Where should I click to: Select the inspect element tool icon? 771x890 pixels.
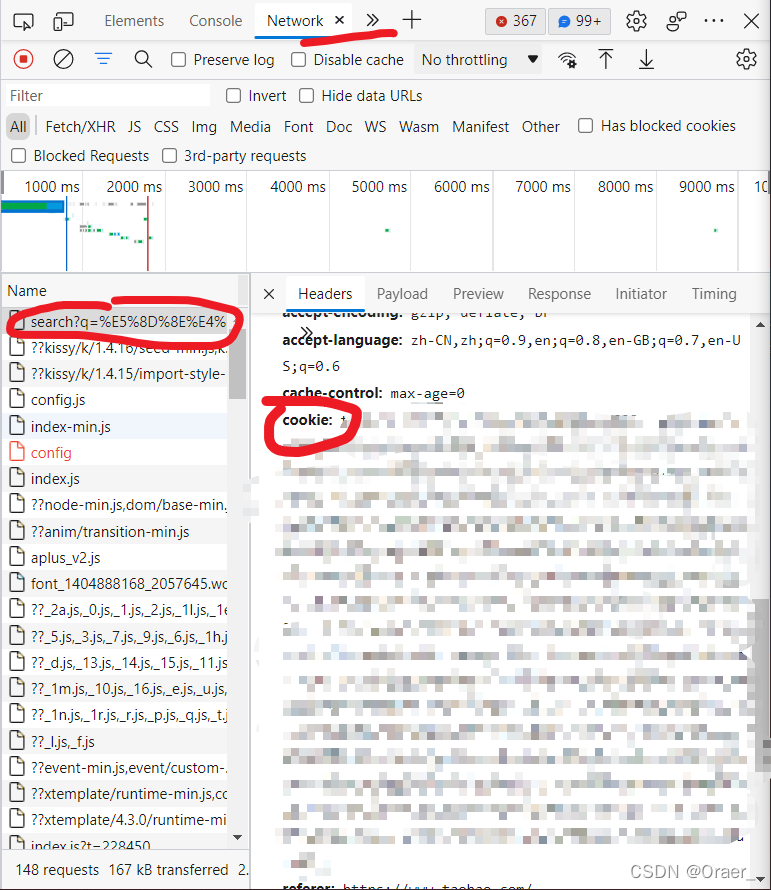coord(23,22)
